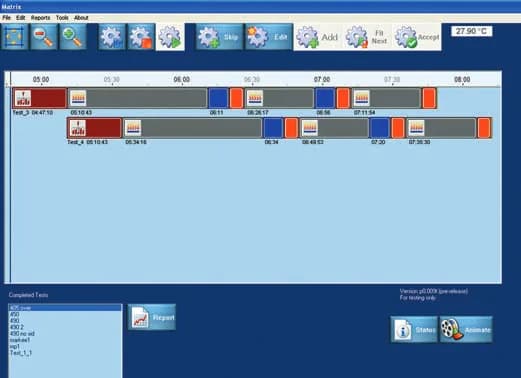Click the 'Test_3 04:47:10' label
This screenshot has height=378, width=521.
33,113
